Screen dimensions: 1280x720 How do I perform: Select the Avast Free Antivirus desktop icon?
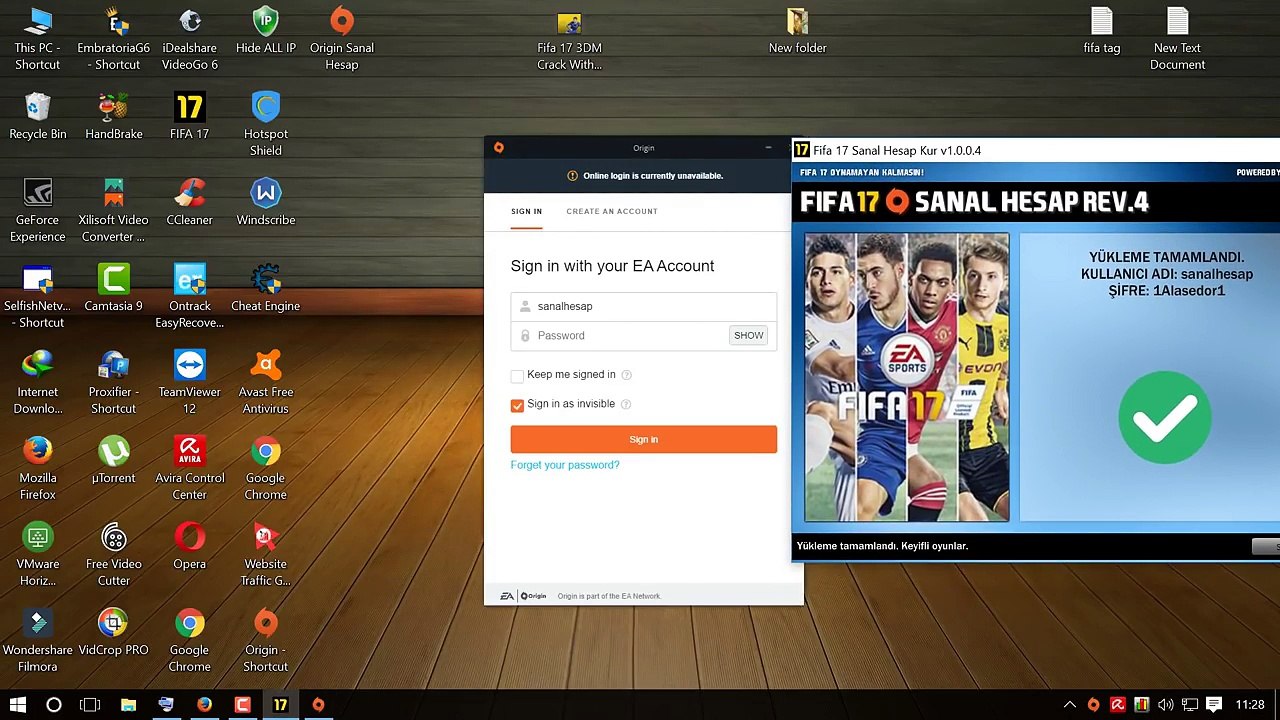pyautogui.click(x=265, y=384)
